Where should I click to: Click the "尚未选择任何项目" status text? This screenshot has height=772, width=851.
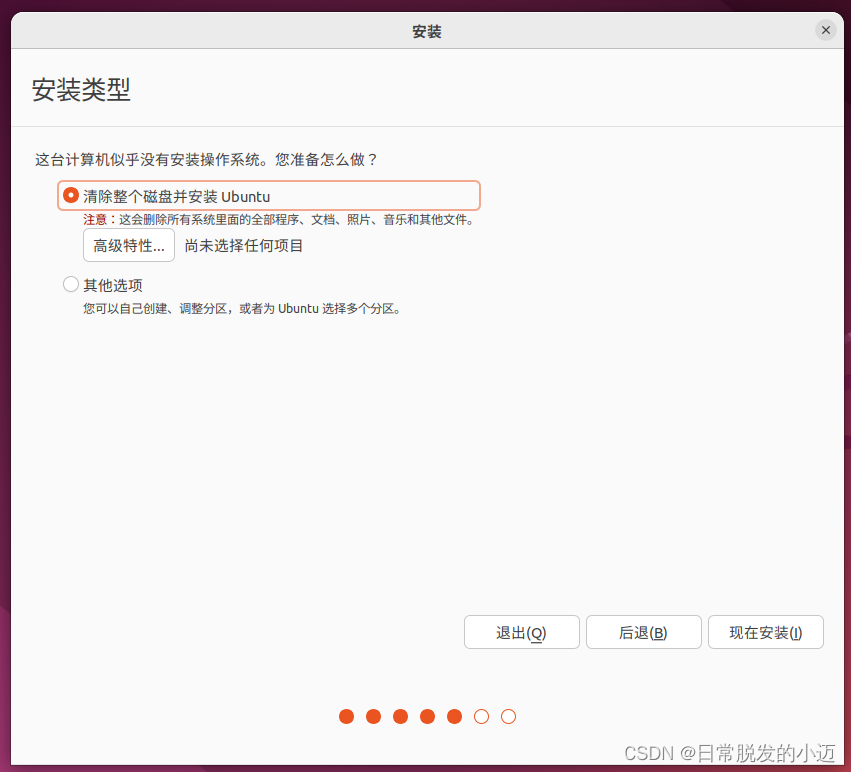coord(244,246)
